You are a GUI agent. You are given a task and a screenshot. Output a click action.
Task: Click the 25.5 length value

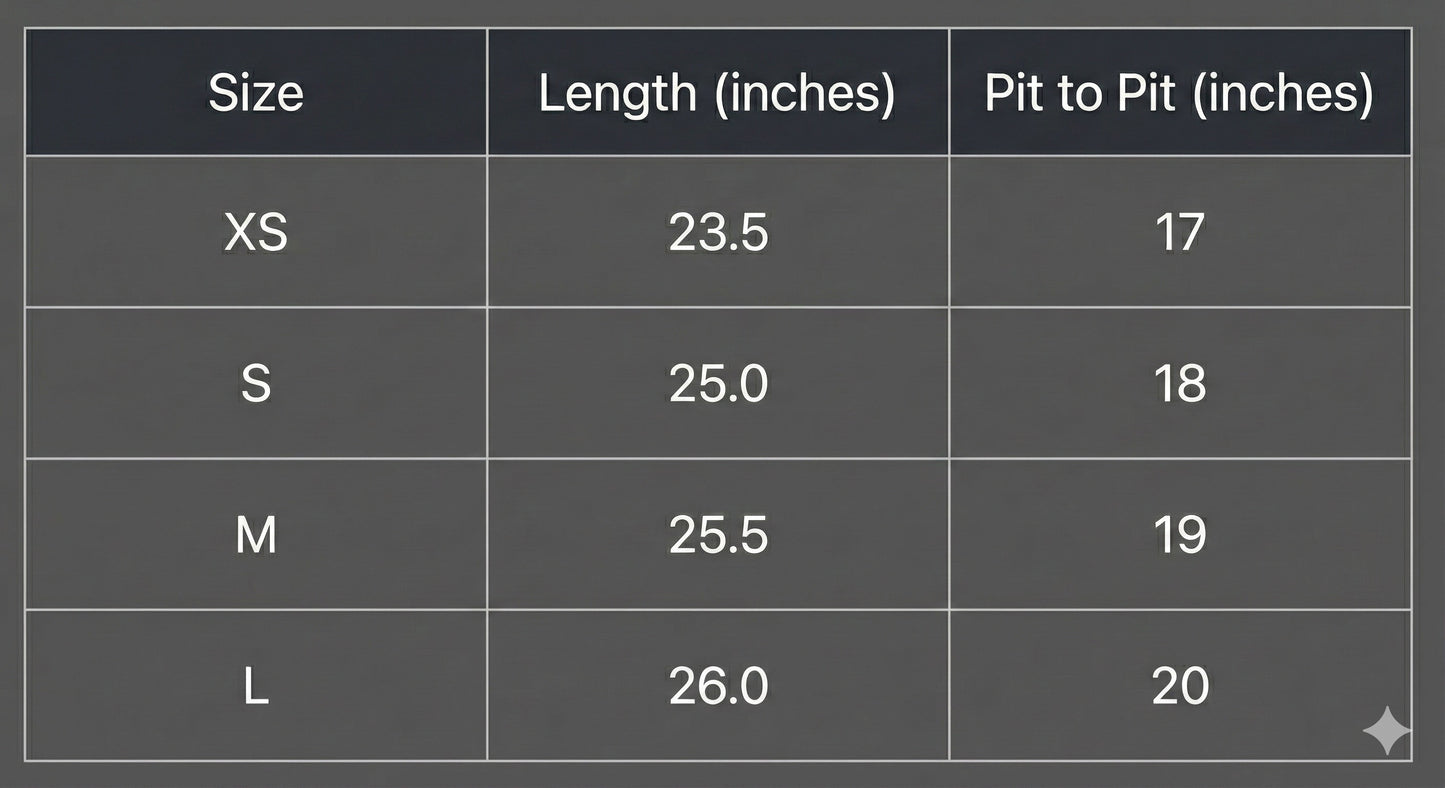tap(718, 535)
